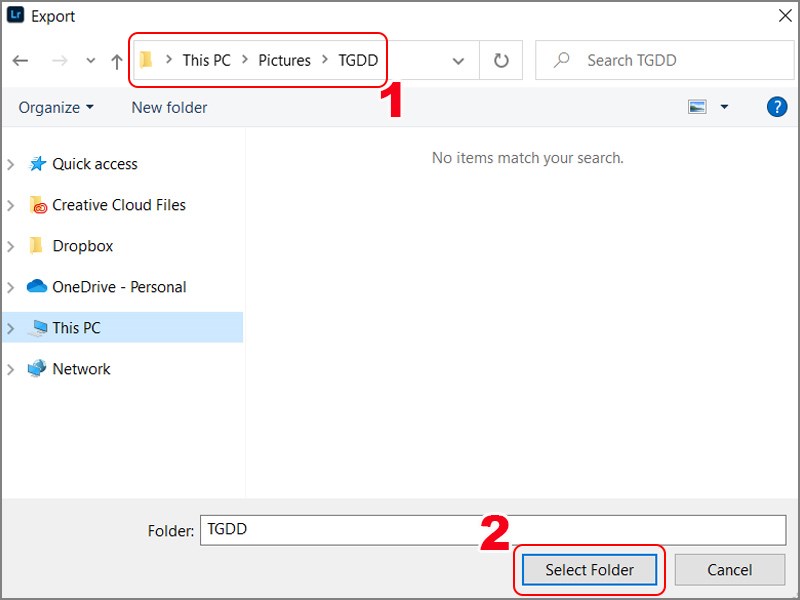
Task: Cancel the Export dialog
Action: 730,569
